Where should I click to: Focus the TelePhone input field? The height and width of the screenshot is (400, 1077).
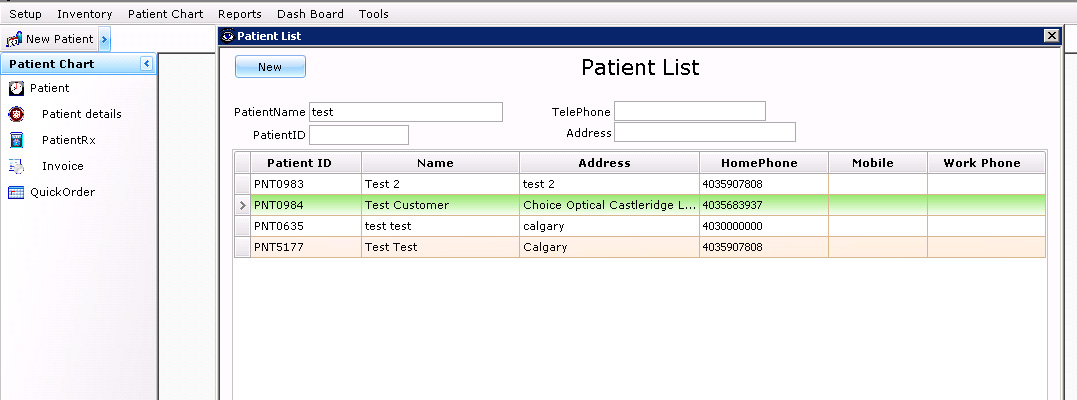690,111
